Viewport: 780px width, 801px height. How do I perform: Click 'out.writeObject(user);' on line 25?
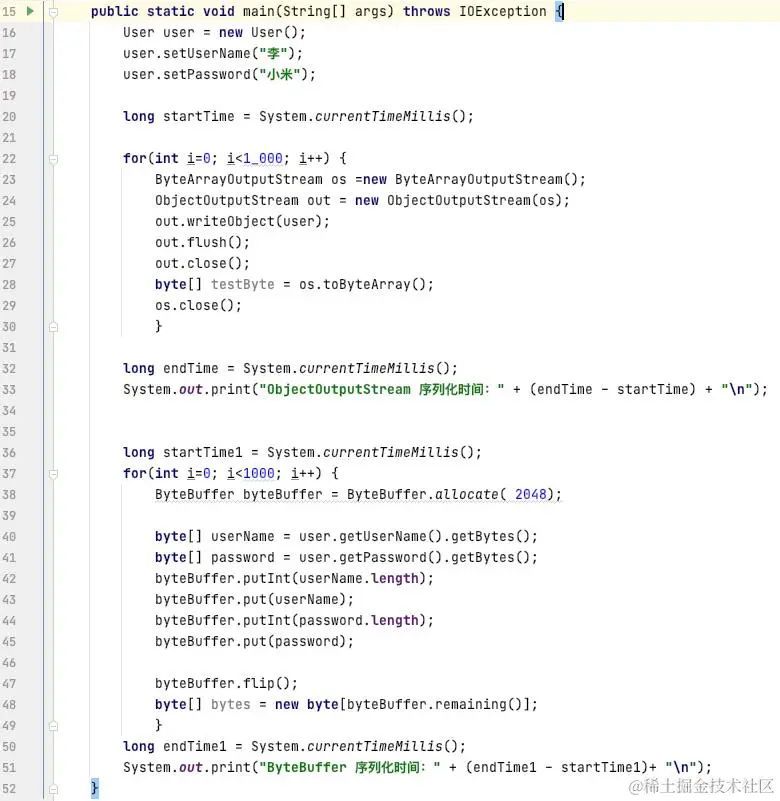click(x=243, y=221)
